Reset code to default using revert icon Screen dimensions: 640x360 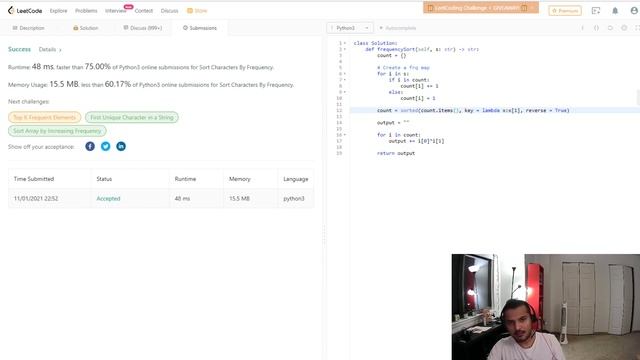pyautogui.click(x=610, y=28)
